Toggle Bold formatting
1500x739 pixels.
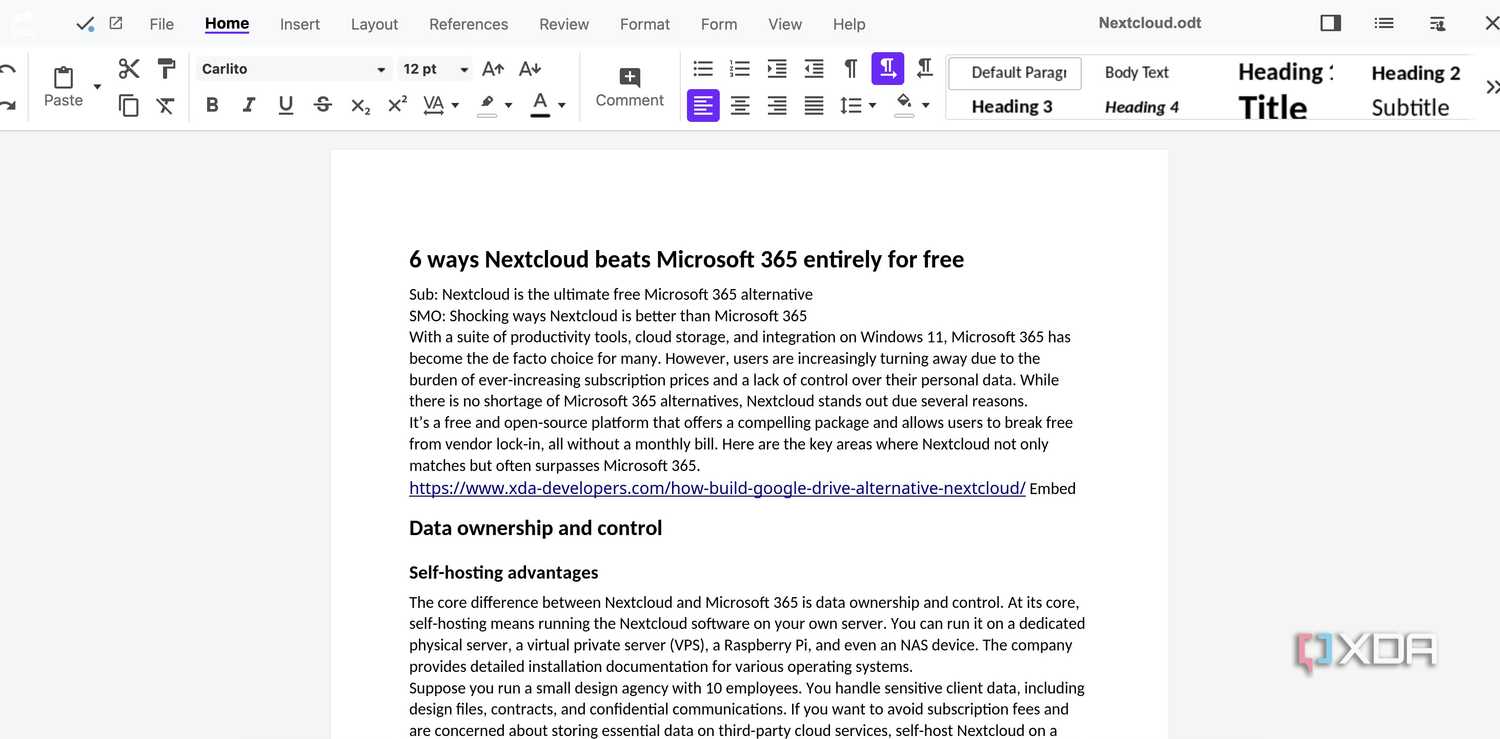[212, 105]
